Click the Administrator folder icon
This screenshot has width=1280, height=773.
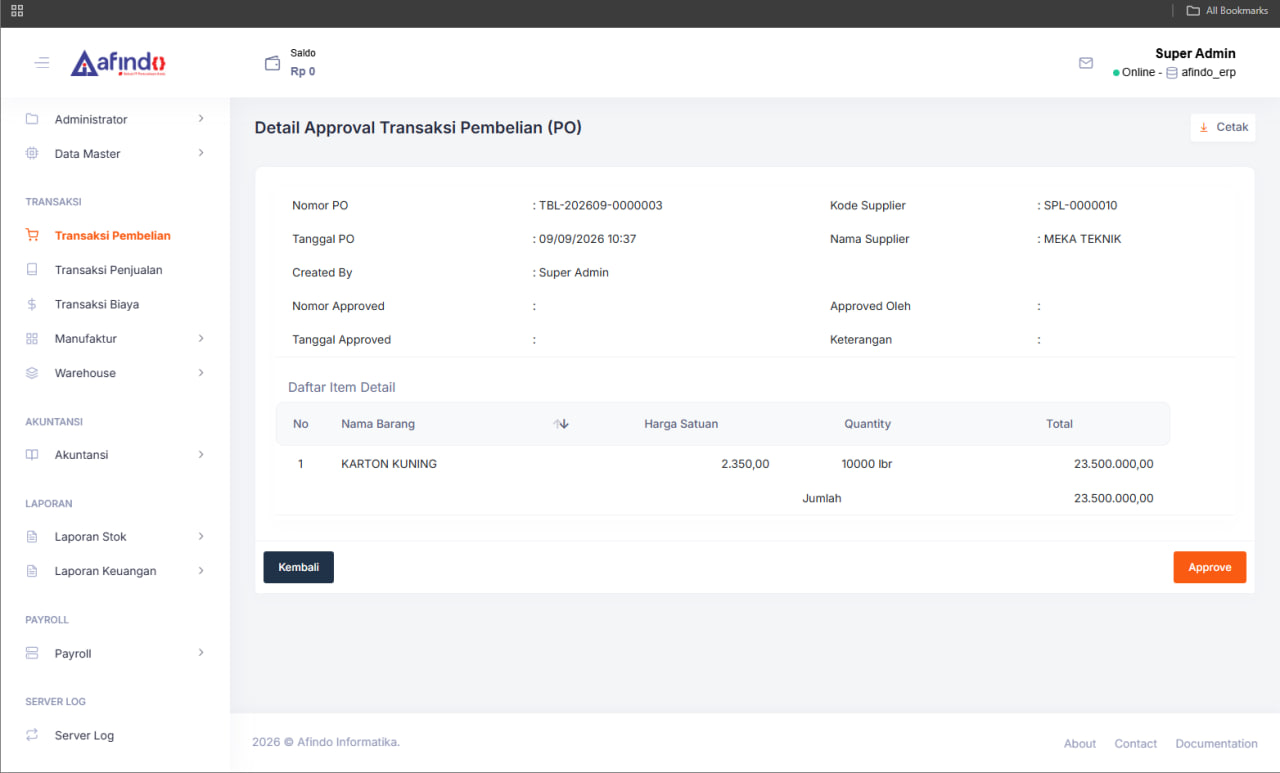(32, 119)
